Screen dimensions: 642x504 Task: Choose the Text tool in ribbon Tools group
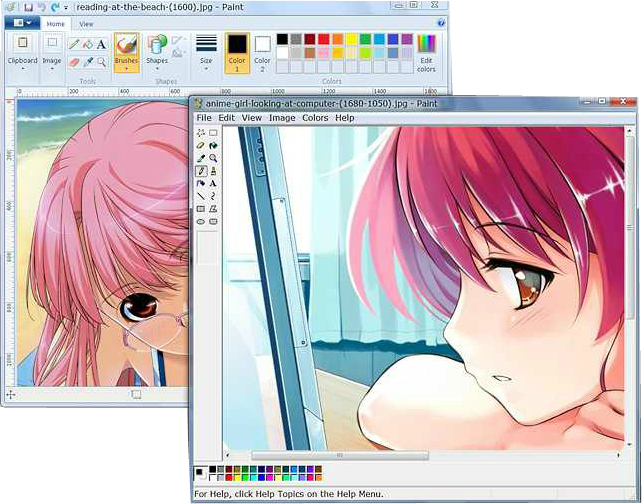click(102, 44)
